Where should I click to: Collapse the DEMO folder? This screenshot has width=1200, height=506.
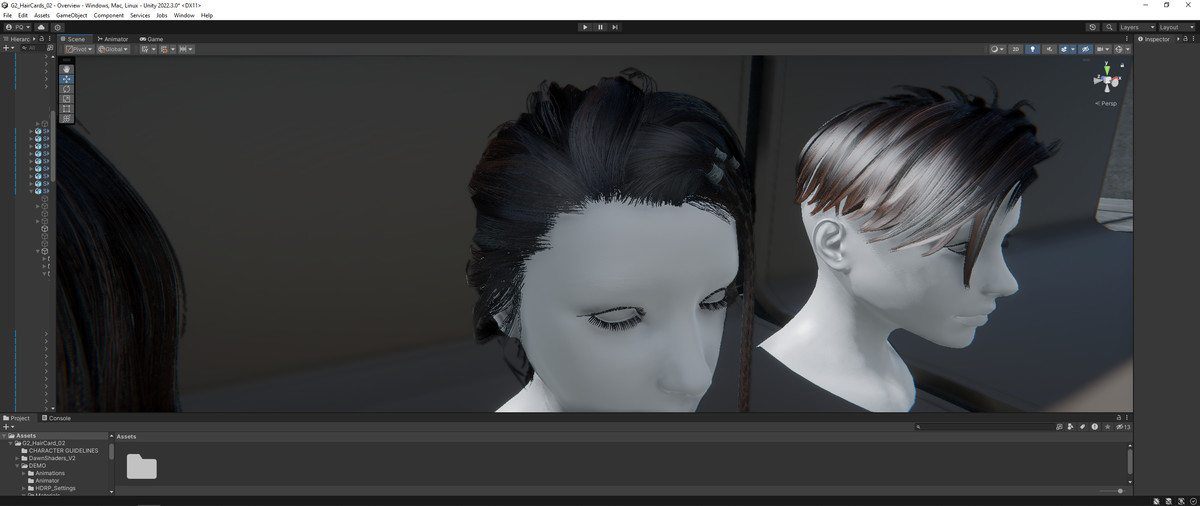(x=17, y=466)
